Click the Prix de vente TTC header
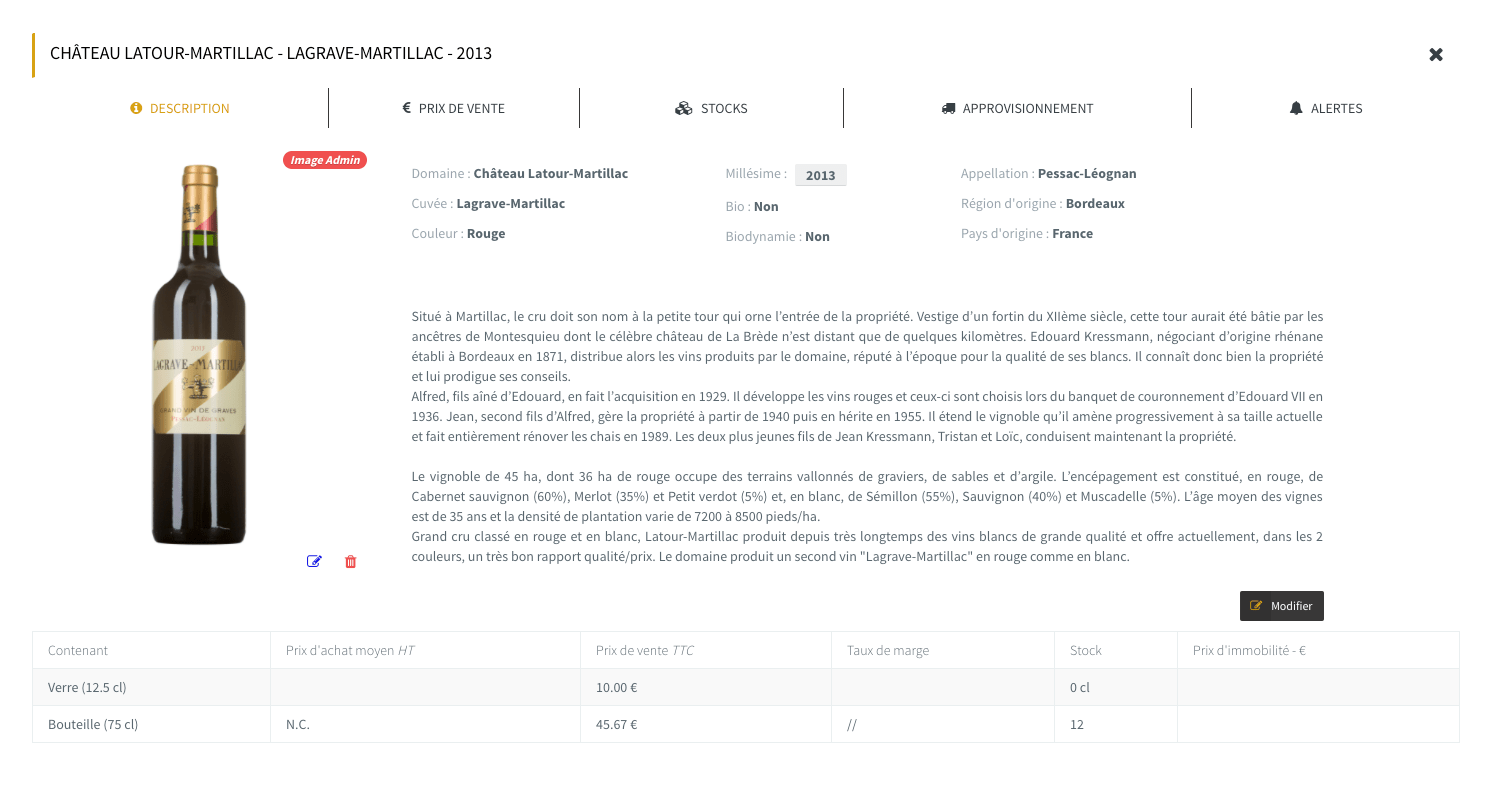 click(706, 650)
